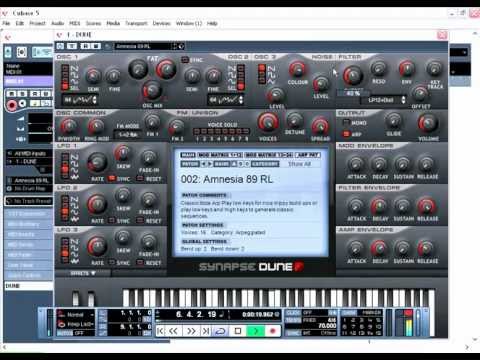
Task: Toggle LFO 2 RESET checkbox
Action: tap(140, 220)
